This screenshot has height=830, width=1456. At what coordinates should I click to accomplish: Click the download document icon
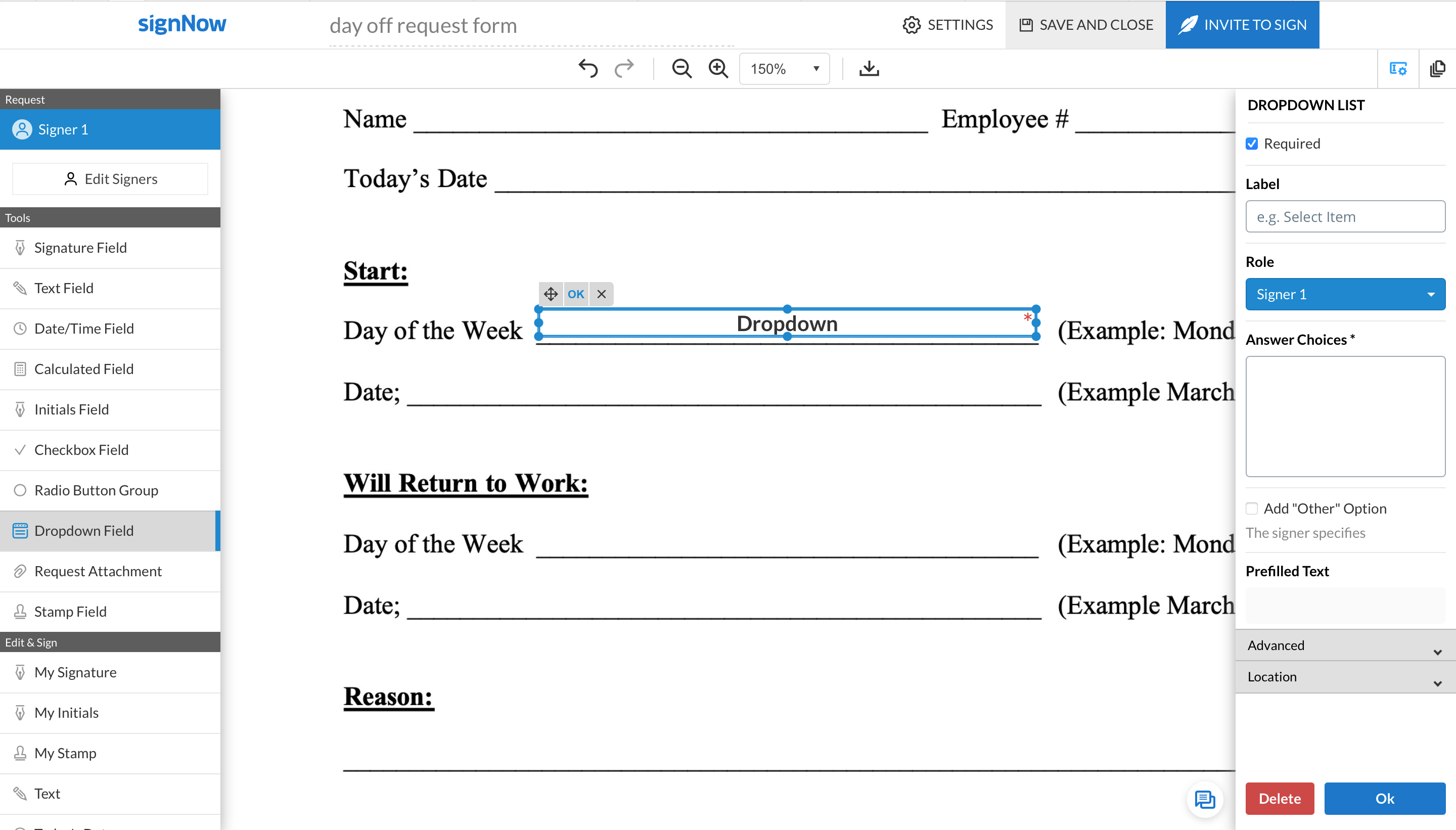pyautogui.click(x=869, y=68)
